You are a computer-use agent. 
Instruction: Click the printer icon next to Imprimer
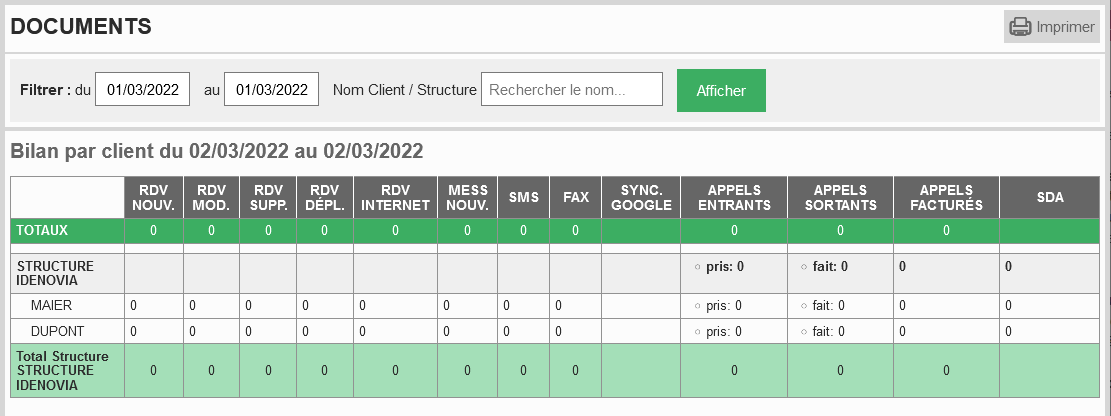coord(1020,27)
